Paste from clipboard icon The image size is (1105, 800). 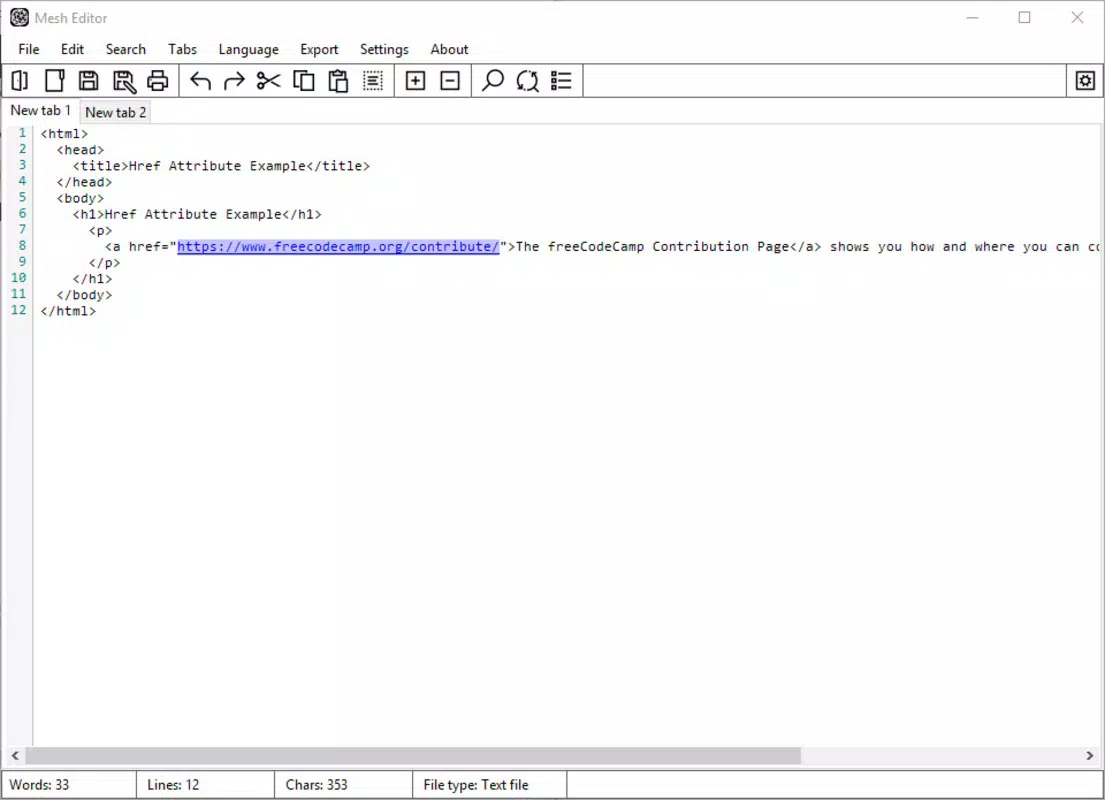[x=338, y=81]
